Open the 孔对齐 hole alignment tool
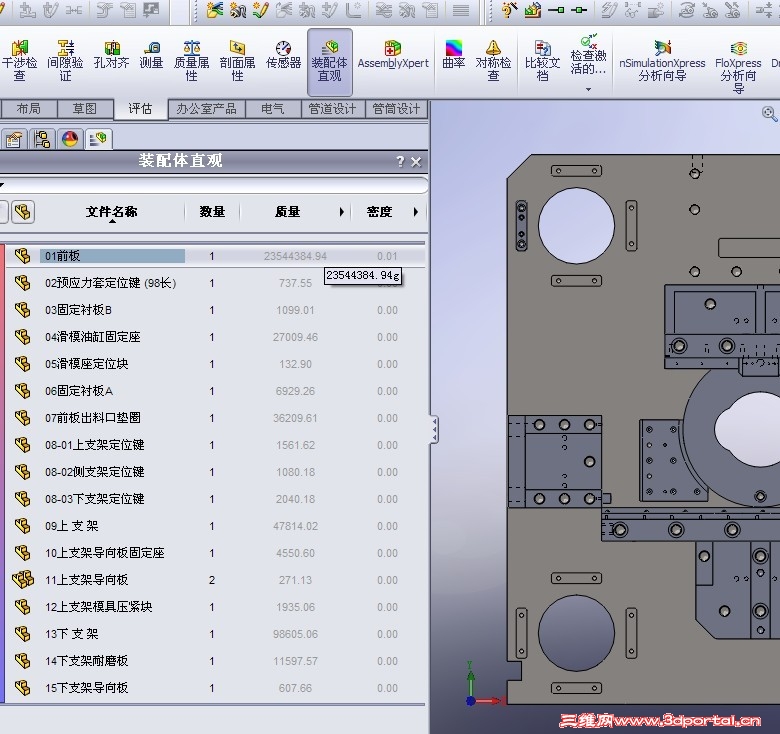The image size is (780, 734). (111, 55)
